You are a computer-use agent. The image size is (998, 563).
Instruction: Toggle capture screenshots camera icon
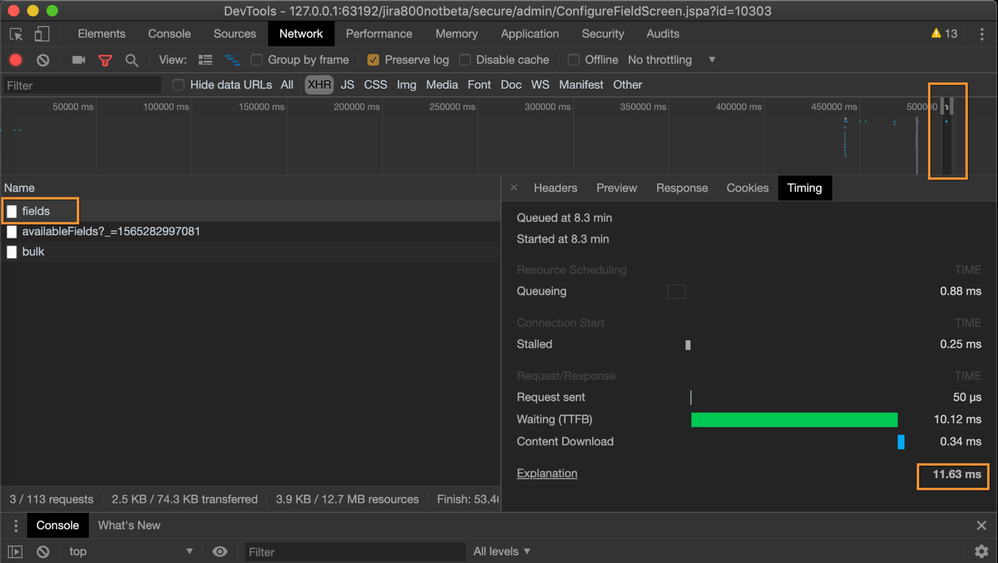click(79, 60)
